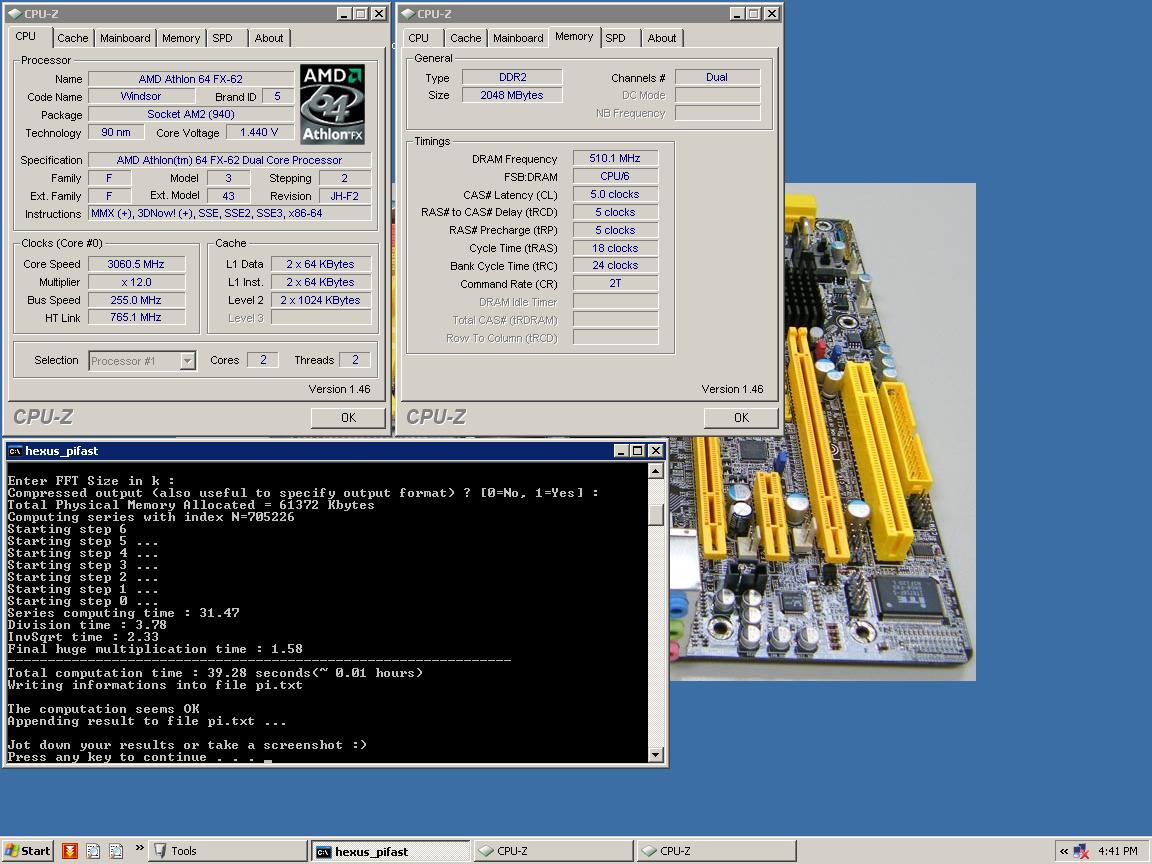Click the Command Rate value 2T
1152x864 pixels.
[x=615, y=283]
